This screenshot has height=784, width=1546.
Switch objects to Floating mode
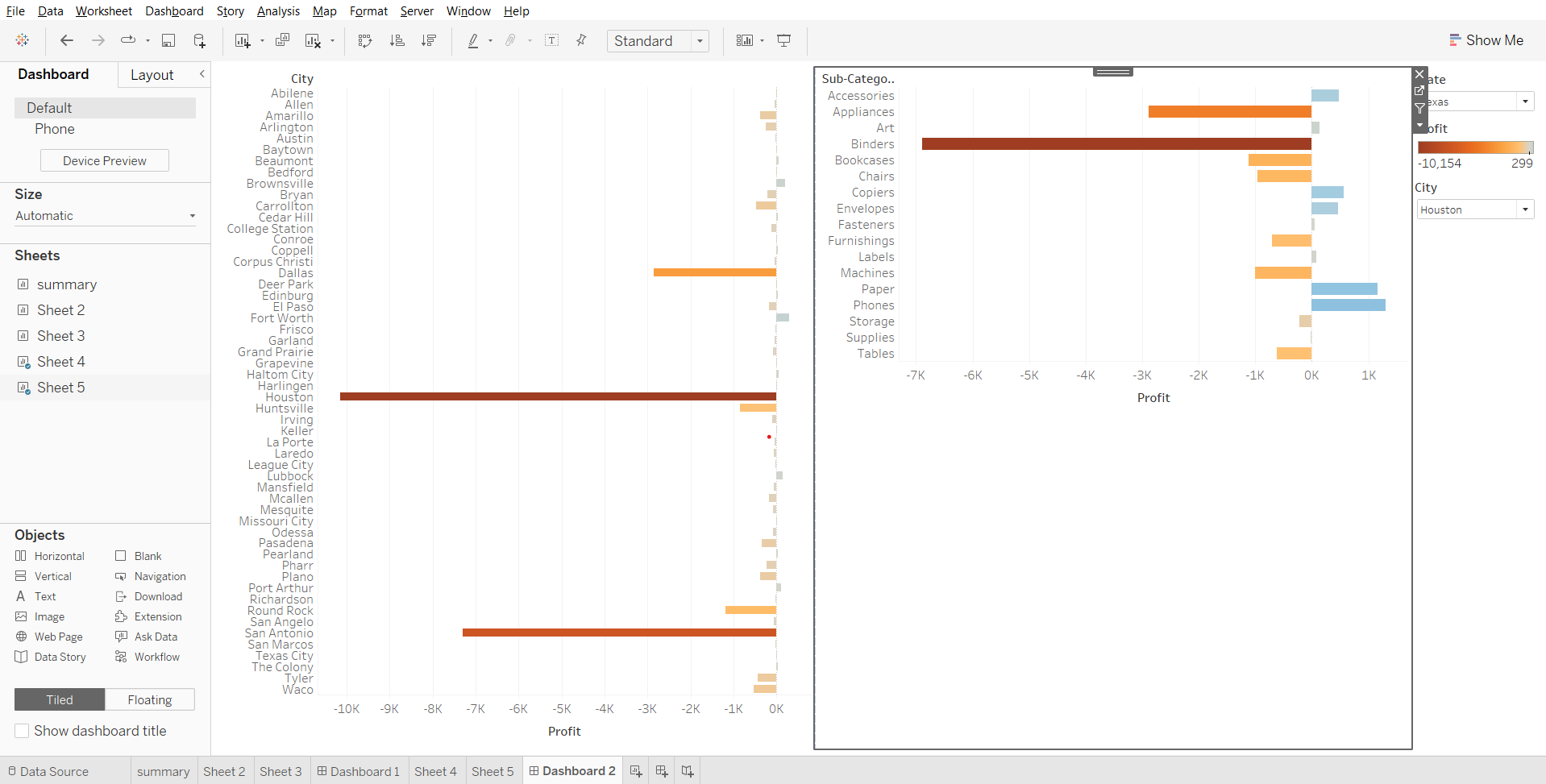pos(150,699)
